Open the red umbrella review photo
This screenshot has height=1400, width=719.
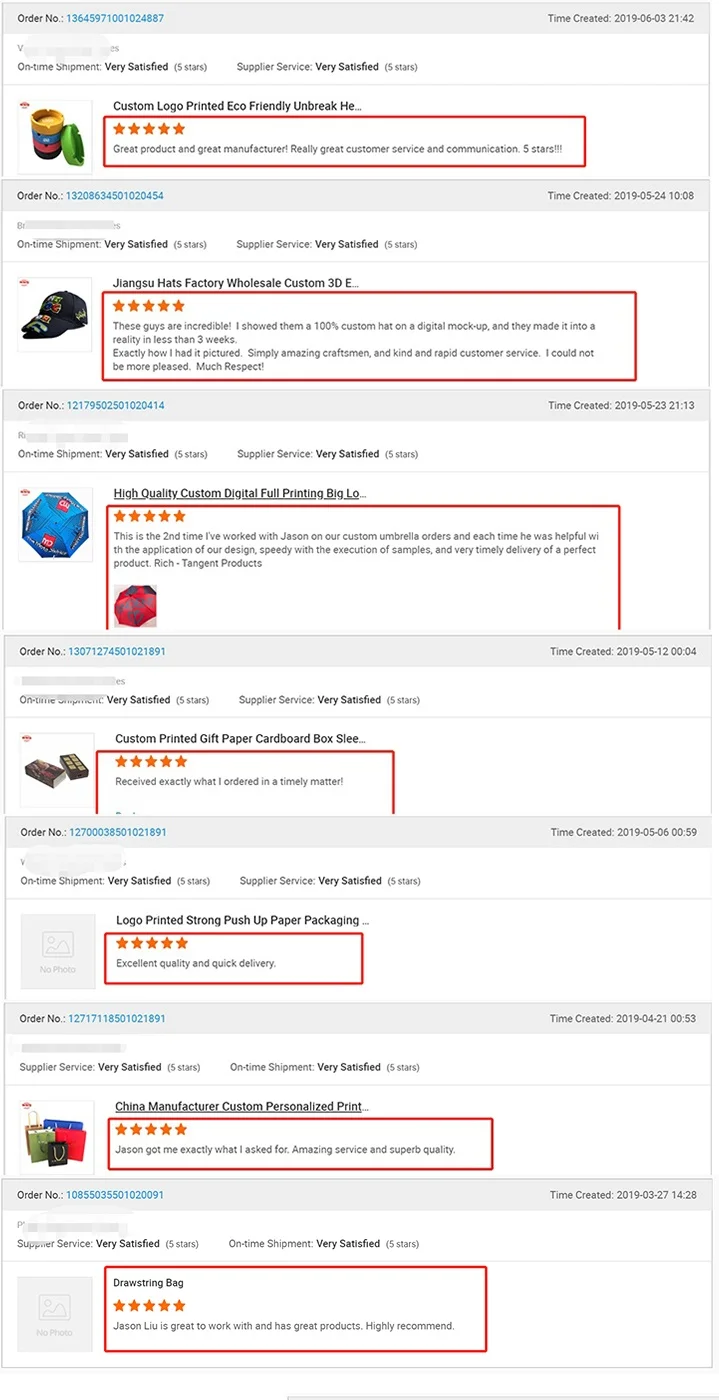tap(135, 606)
